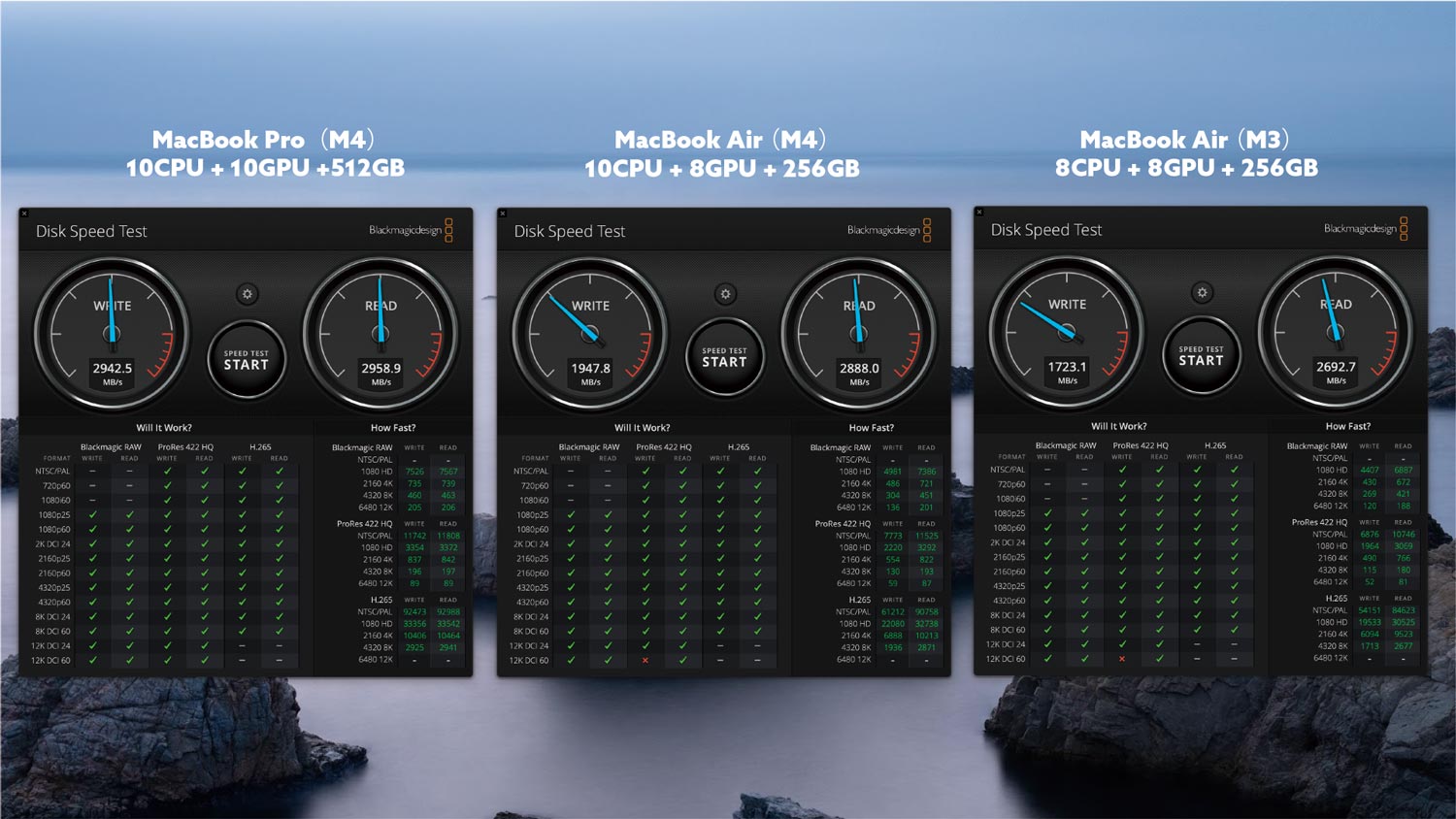Click Blackmagicdesign logo in MacBook Air M3 window
Screen dimensions: 1456x819
point(1366,229)
